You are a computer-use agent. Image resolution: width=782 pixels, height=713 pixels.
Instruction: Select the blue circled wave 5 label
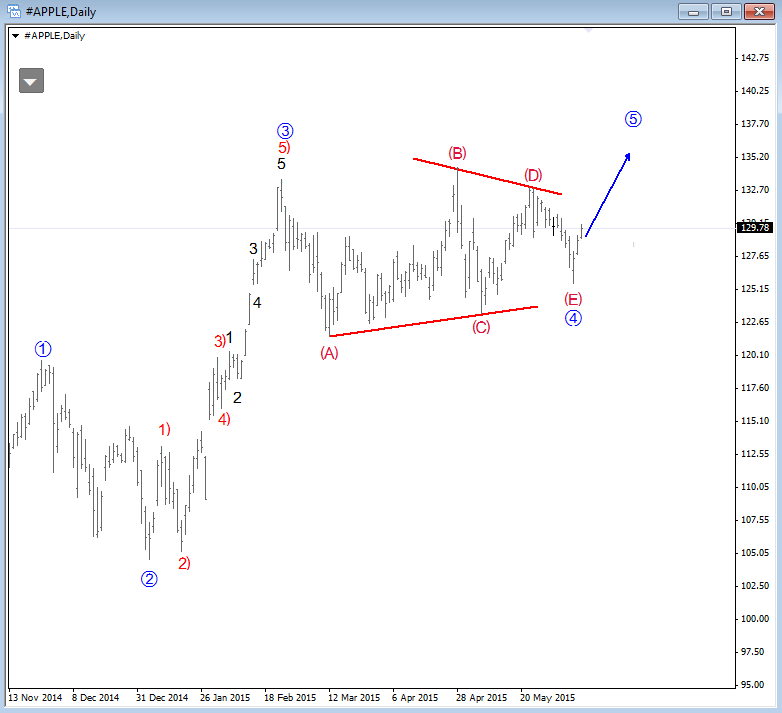pyautogui.click(x=633, y=119)
